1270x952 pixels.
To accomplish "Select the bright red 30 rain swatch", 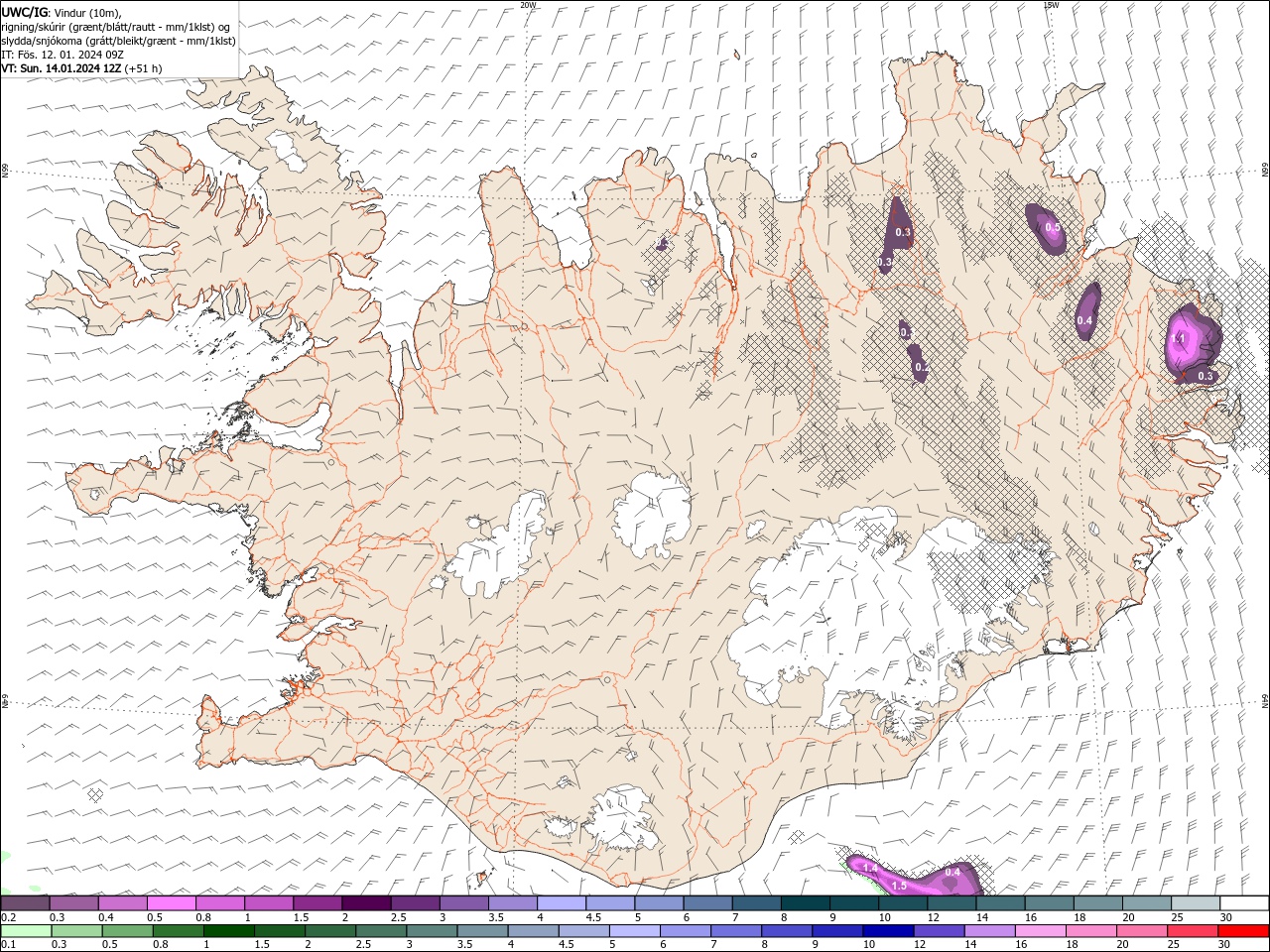I will click(1243, 931).
